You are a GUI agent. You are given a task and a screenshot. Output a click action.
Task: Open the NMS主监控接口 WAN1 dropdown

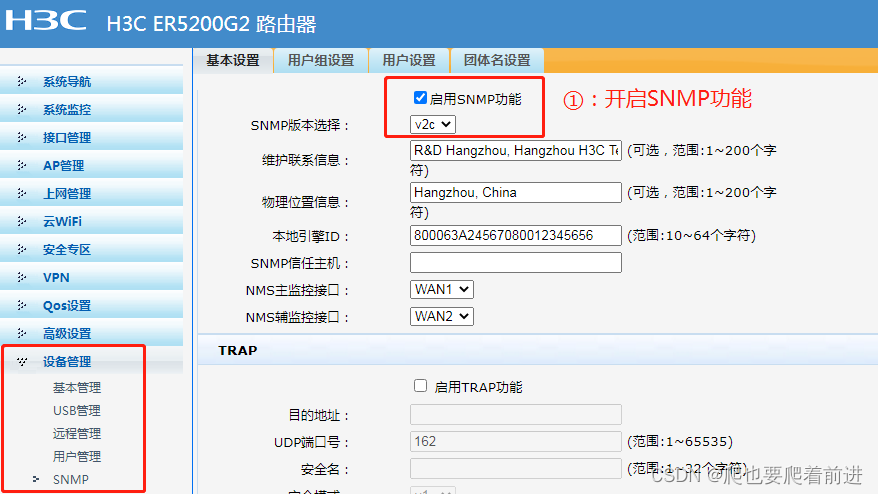click(442, 290)
